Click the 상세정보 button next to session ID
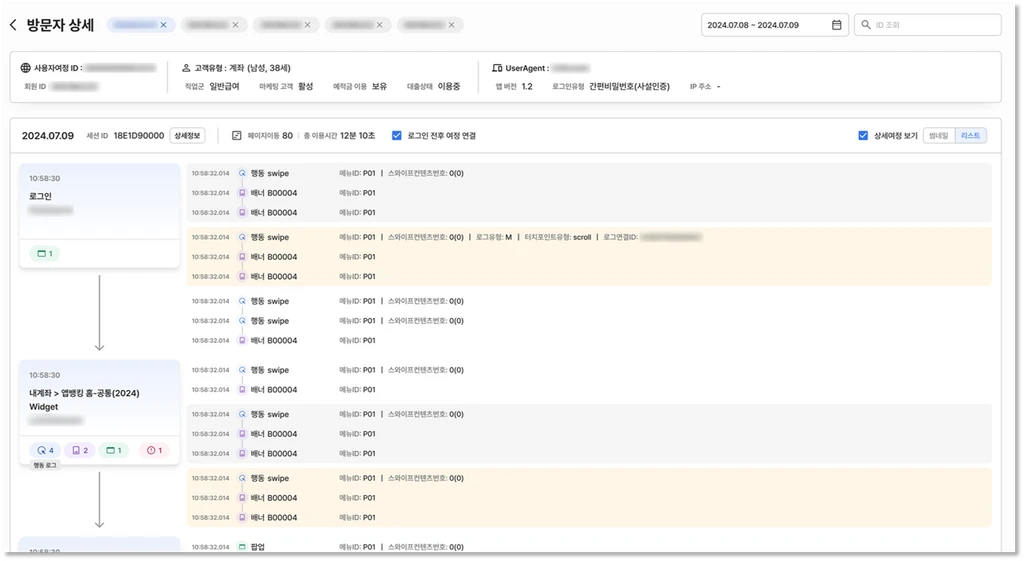Image resolution: width=1024 pixels, height=561 pixels. coord(187,135)
